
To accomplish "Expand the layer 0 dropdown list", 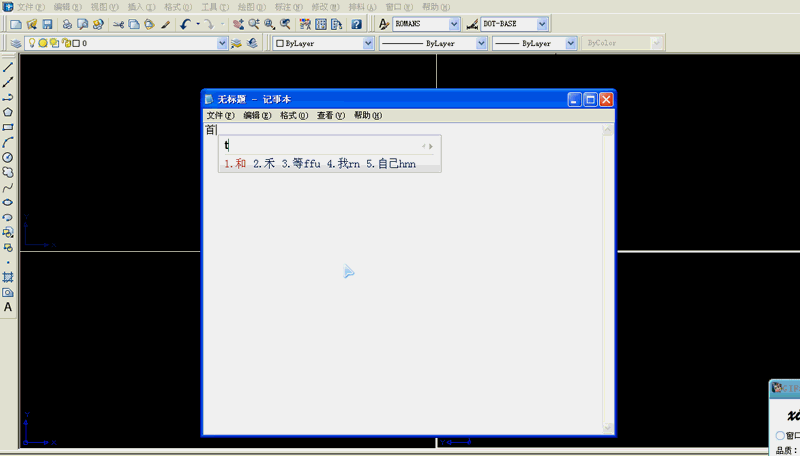I will click(x=222, y=43).
